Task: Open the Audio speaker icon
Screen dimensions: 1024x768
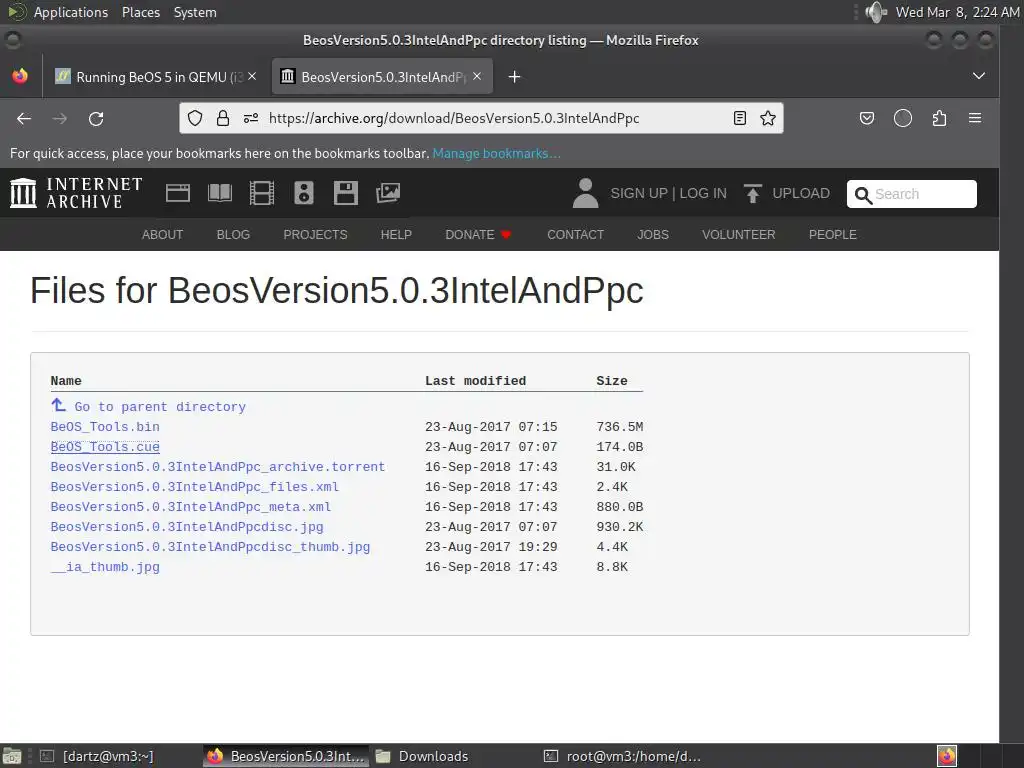Action: click(304, 193)
